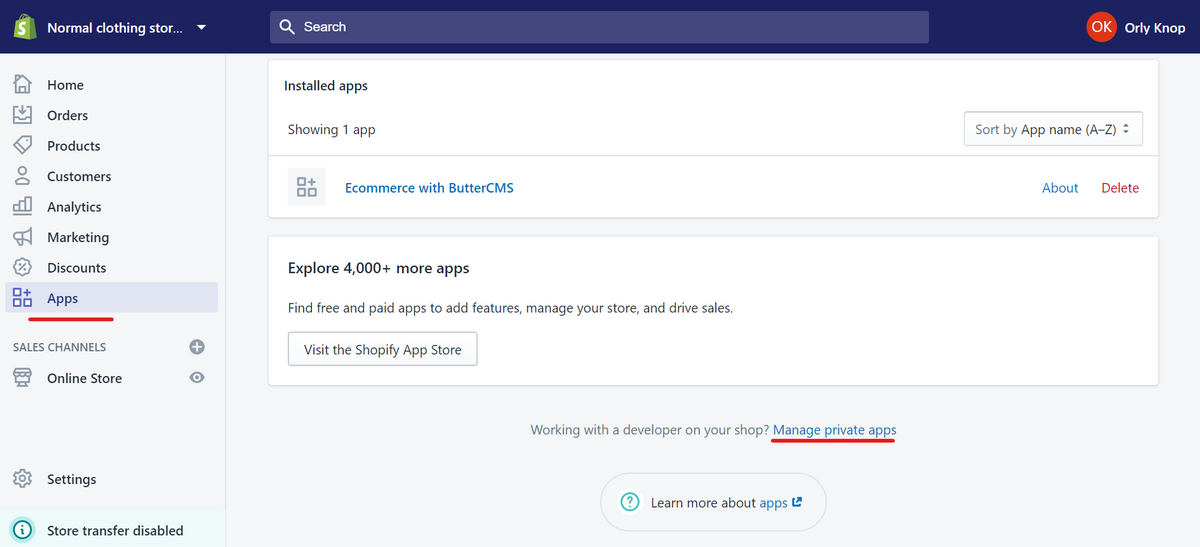Click About for ButterCMS app
Image resolution: width=1200 pixels, height=547 pixels.
tap(1060, 188)
